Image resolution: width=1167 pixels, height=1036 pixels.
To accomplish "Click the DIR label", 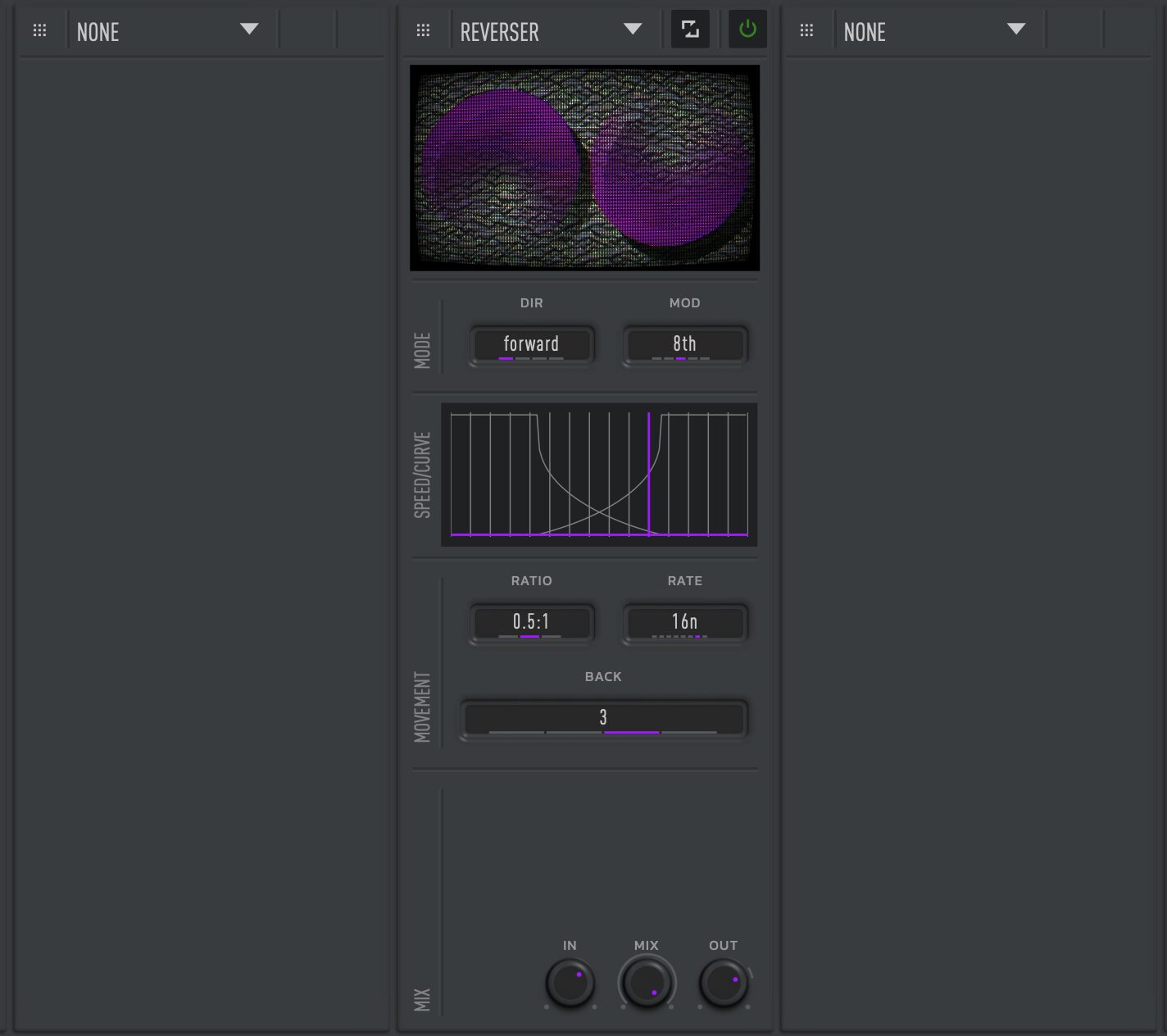I will [x=532, y=303].
